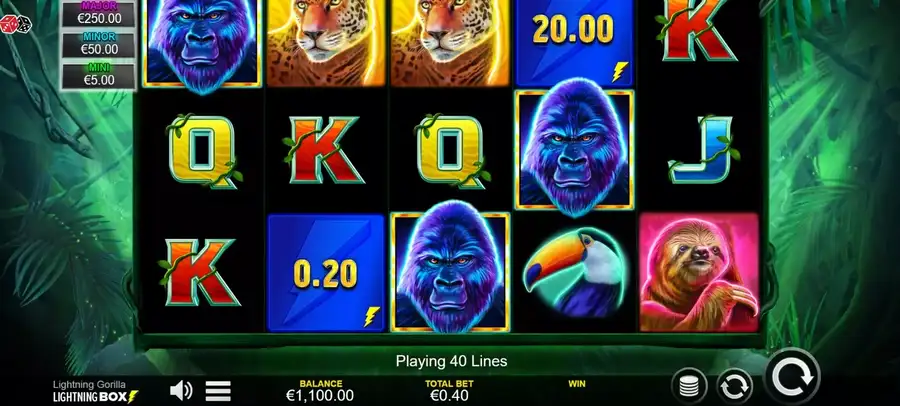Select the Major €250.00 jackpot panel
This screenshot has width=900, height=406.
(x=99, y=14)
